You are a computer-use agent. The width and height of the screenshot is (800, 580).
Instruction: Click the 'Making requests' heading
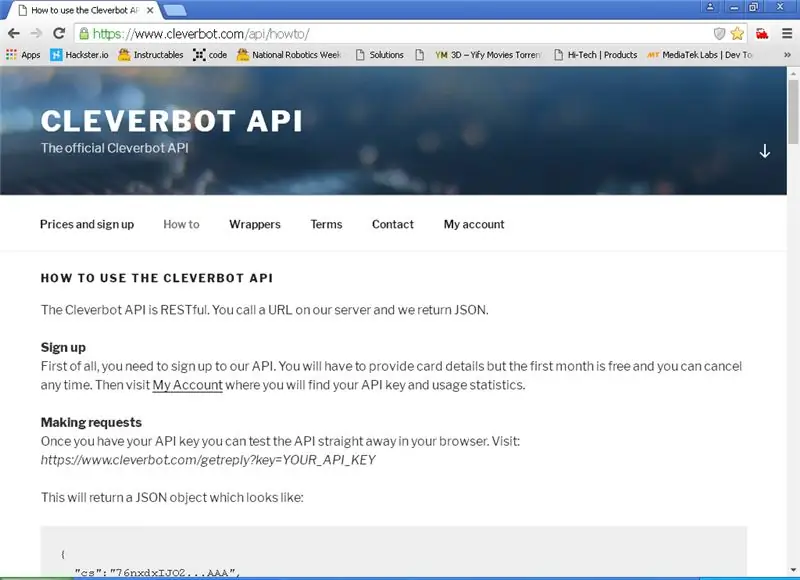[91, 422]
